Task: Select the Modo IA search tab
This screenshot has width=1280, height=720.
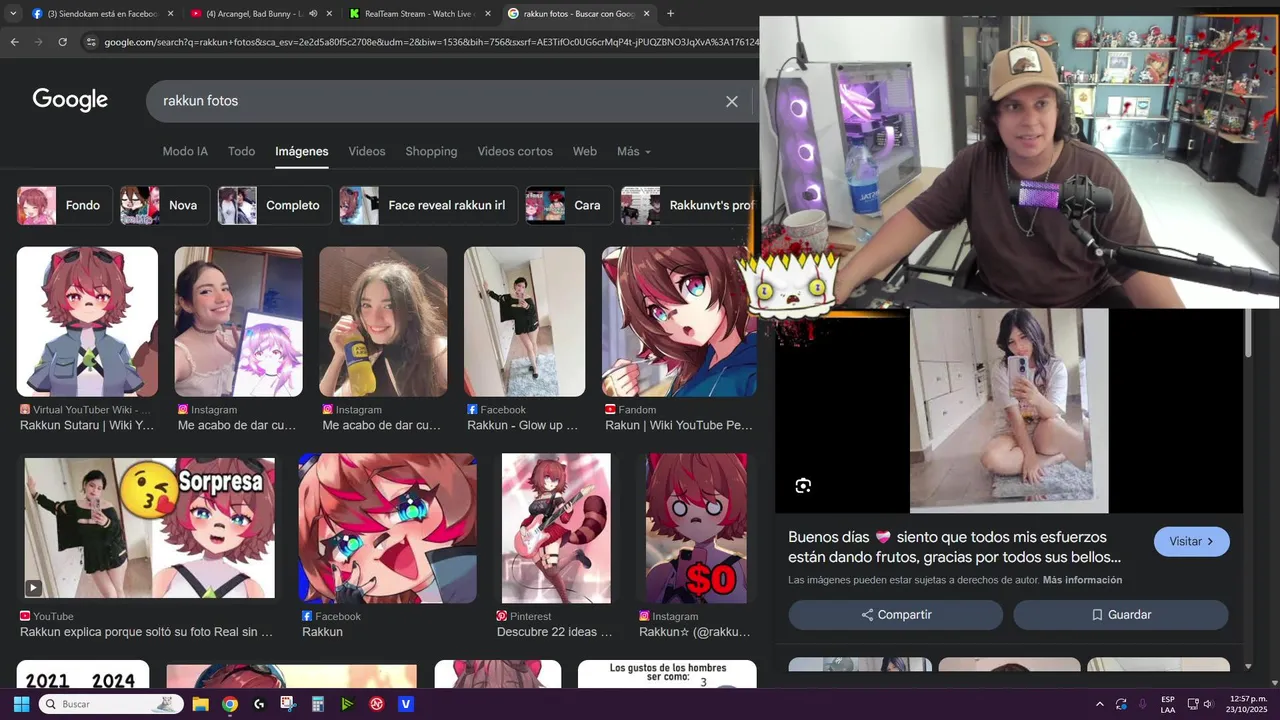Action: pos(185,151)
